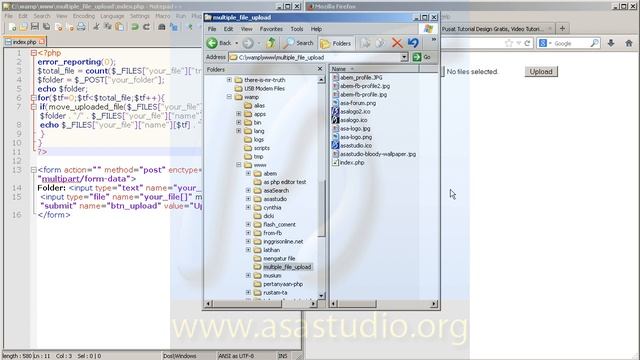The height and width of the screenshot is (360, 640).
Task: Click Undo icon in Notepad++ toolbar
Action: click(135, 27)
